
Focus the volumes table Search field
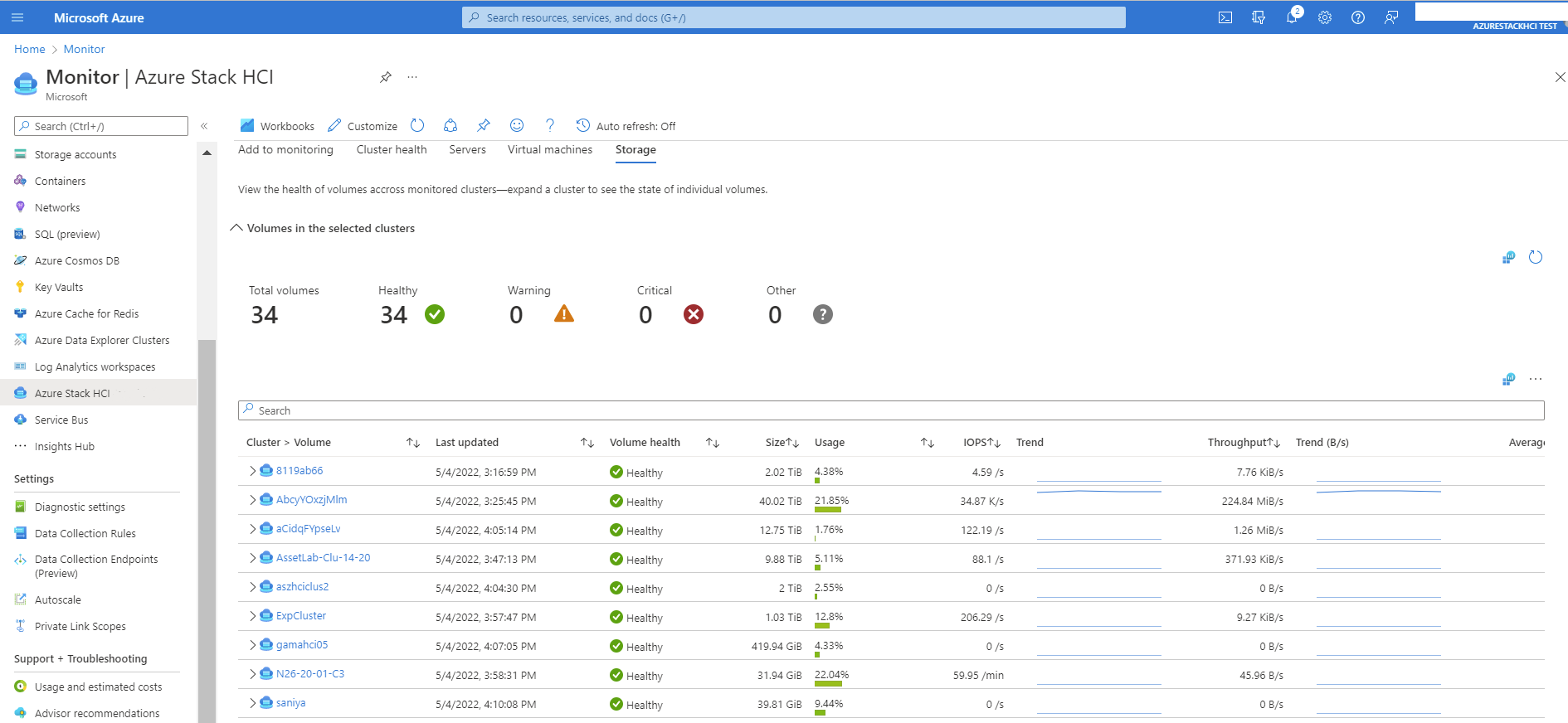coord(891,410)
